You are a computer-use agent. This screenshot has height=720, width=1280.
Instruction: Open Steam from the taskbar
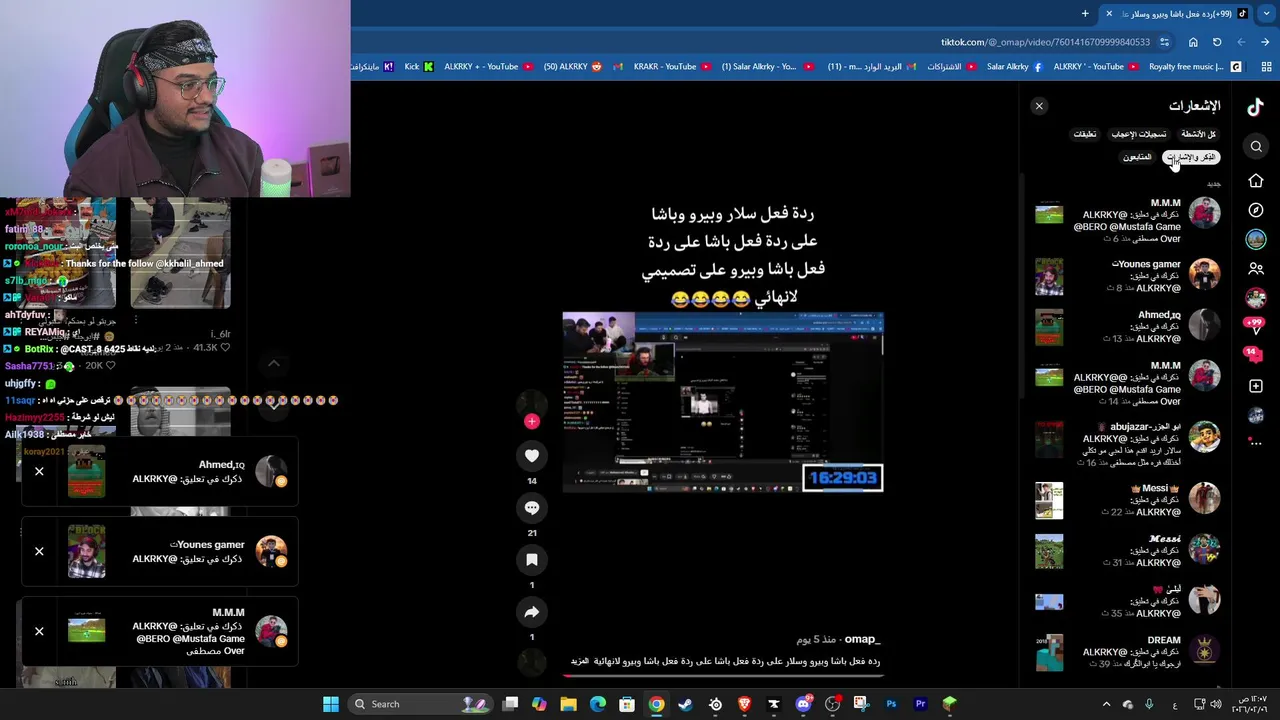(x=686, y=704)
